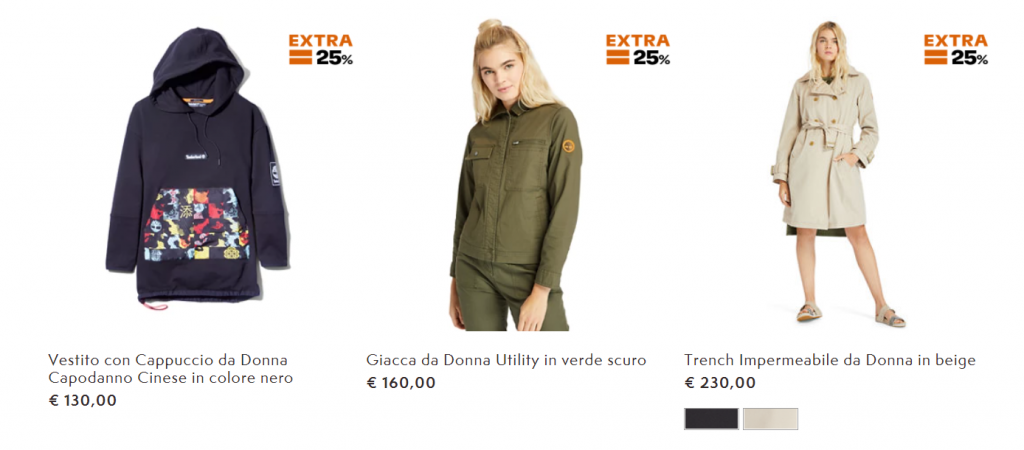1024x450 pixels.
Task: Click the € 230,00 price
Action: pos(720,383)
